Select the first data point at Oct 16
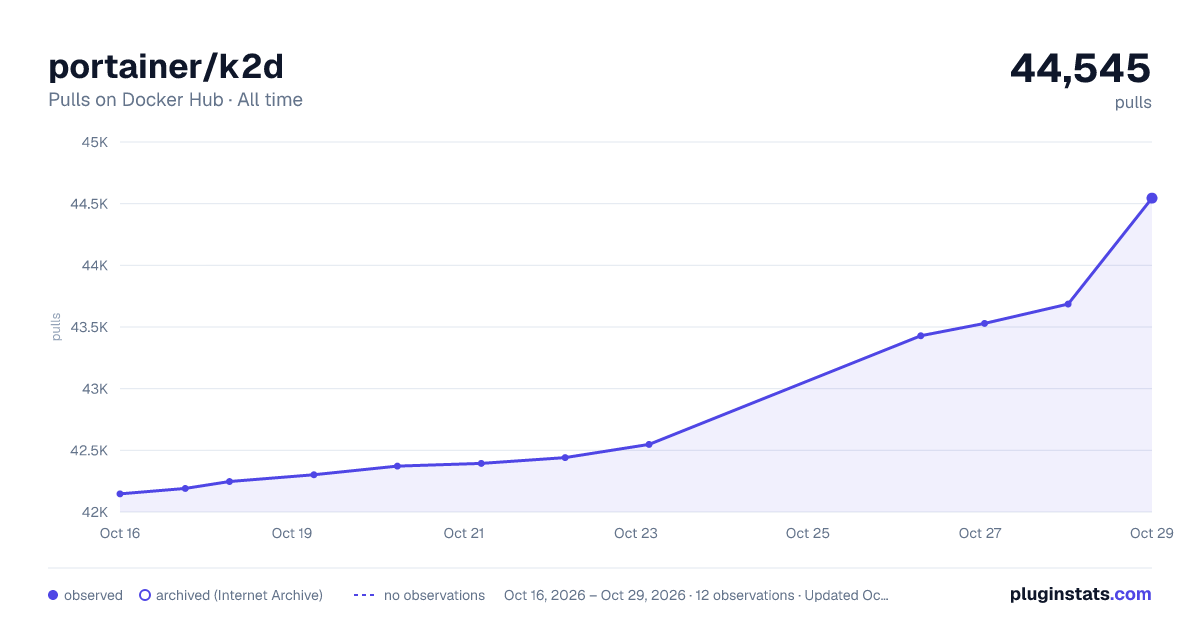The width and height of the screenshot is (1200, 630). (120, 494)
